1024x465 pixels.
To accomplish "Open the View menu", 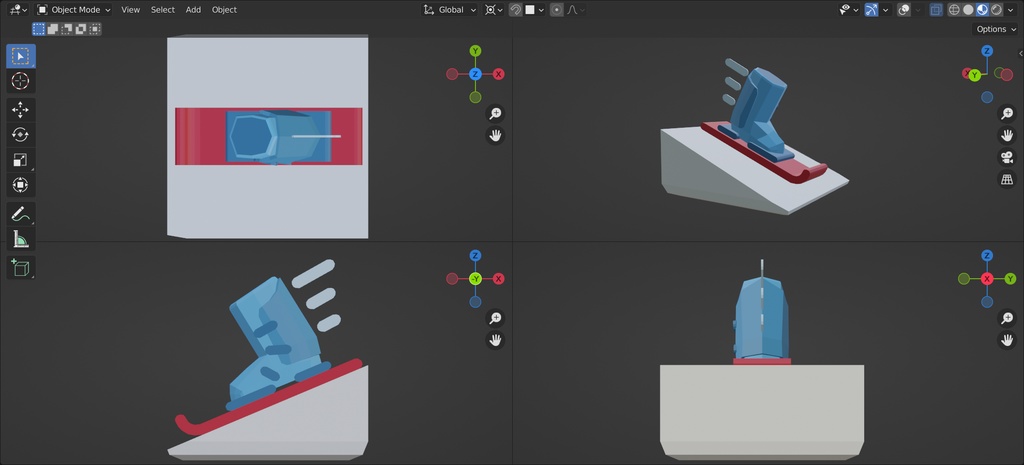I will coord(131,10).
